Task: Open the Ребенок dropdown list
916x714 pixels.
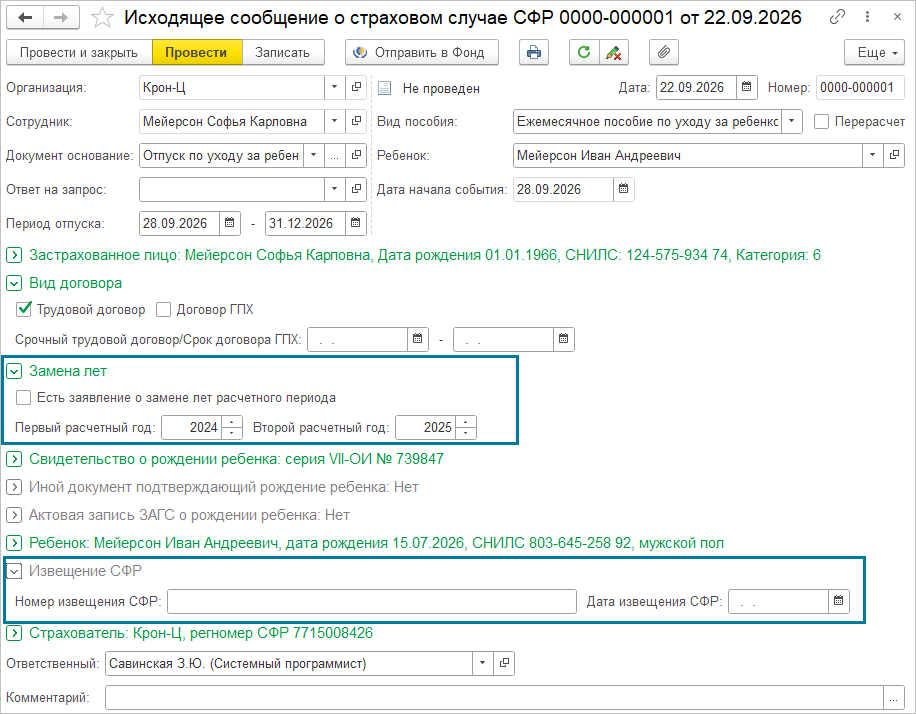Action: point(873,155)
